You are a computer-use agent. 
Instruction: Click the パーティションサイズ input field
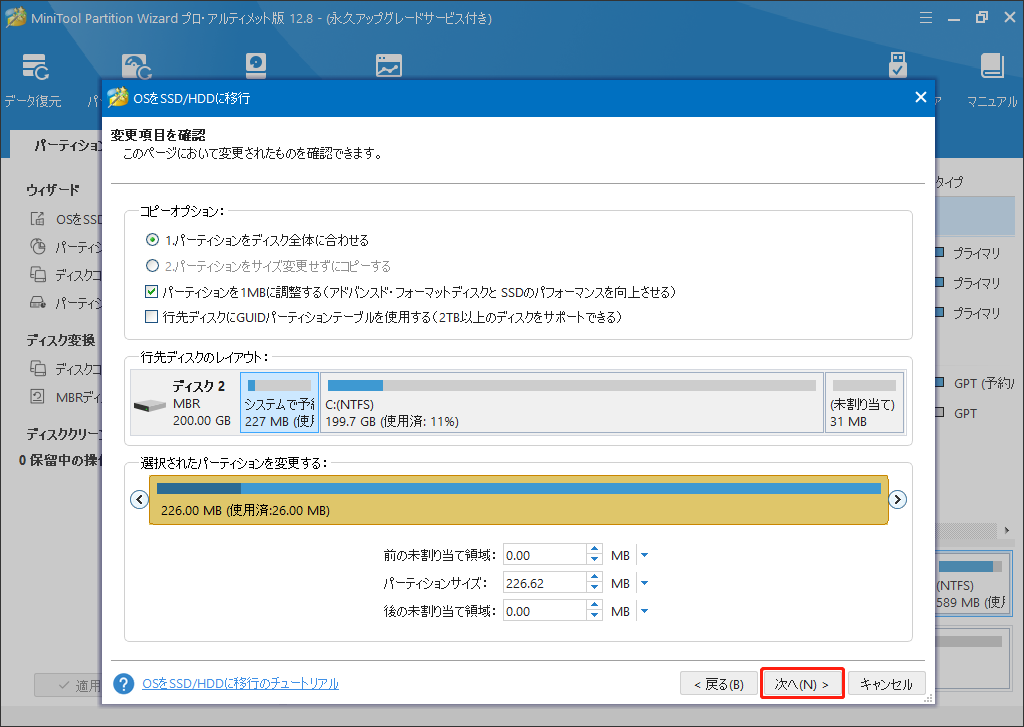click(543, 583)
